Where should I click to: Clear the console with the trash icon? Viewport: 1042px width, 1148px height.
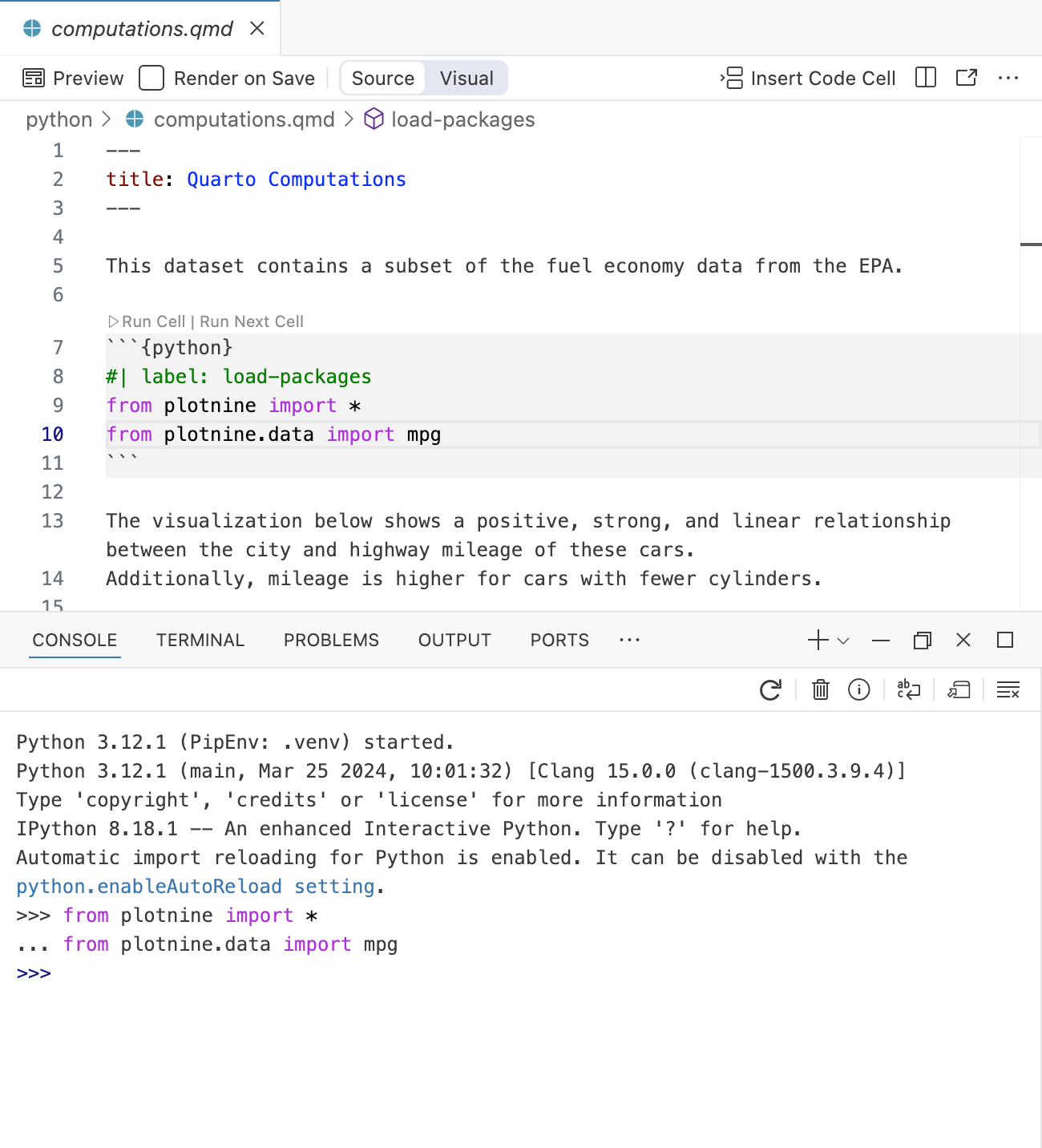820,689
